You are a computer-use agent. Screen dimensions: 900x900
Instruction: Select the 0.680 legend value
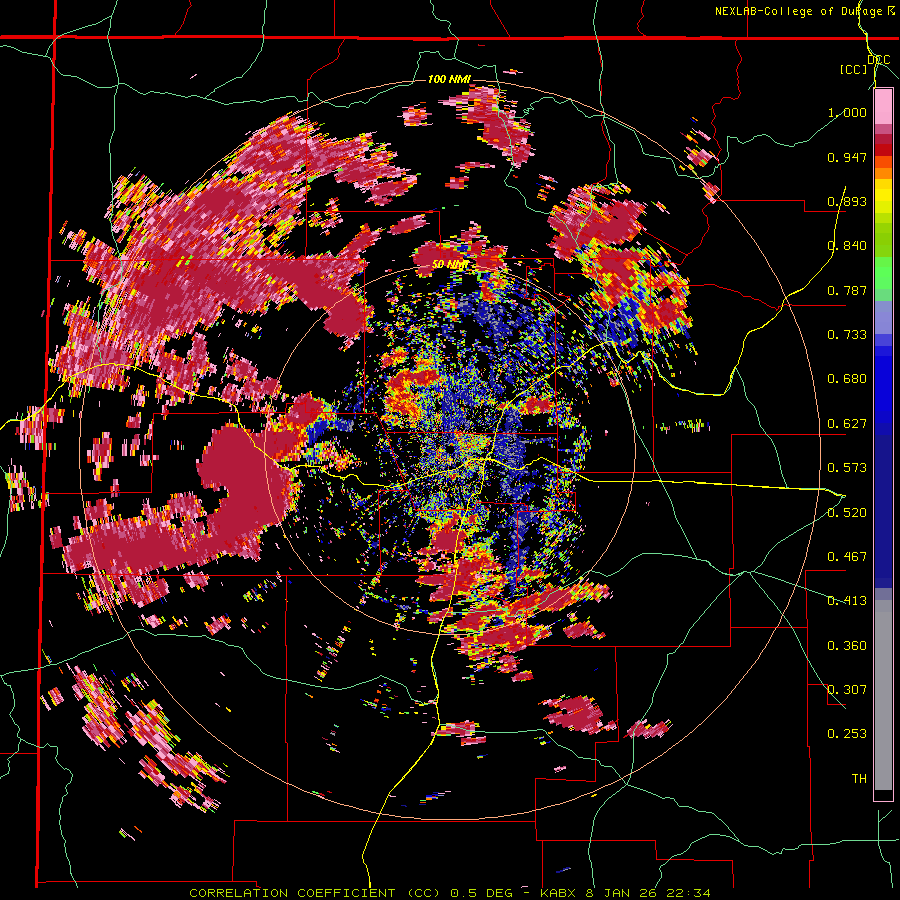tap(847, 379)
